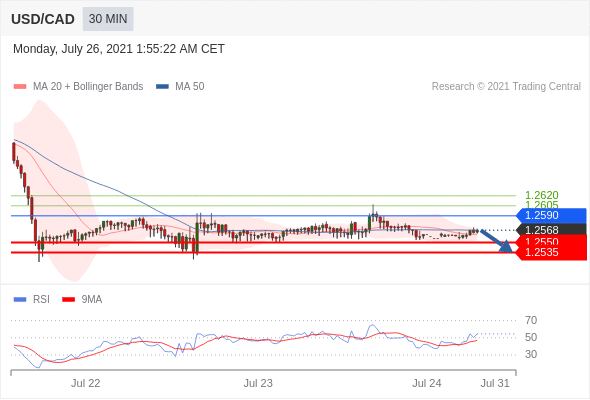Toggle the MA 20 + Bollinger Bands legend label

(88, 87)
